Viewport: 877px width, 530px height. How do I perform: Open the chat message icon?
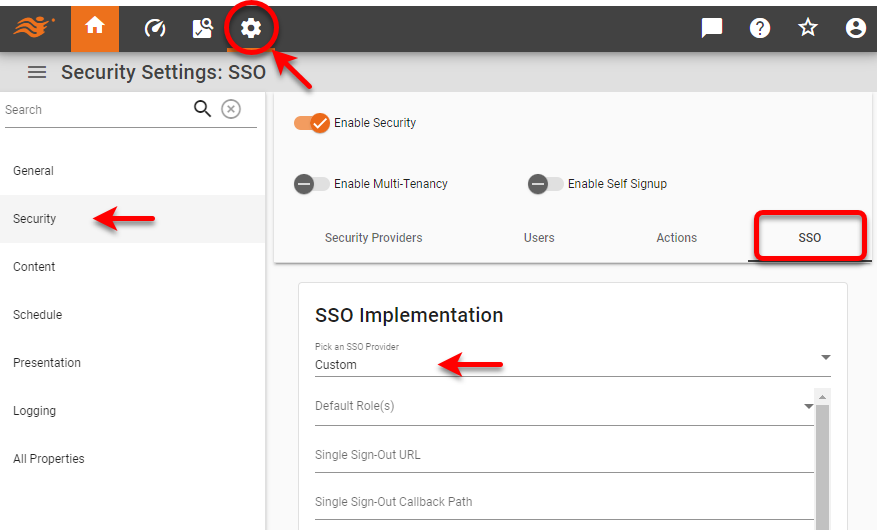pyautogui.click(x=712, y=28)
